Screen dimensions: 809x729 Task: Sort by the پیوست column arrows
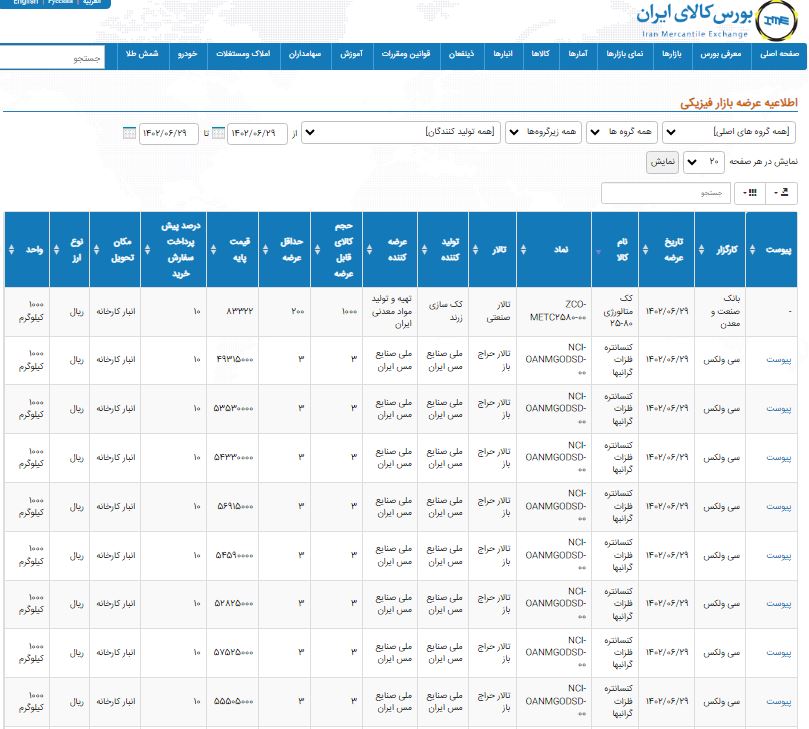tap(752, 250)
